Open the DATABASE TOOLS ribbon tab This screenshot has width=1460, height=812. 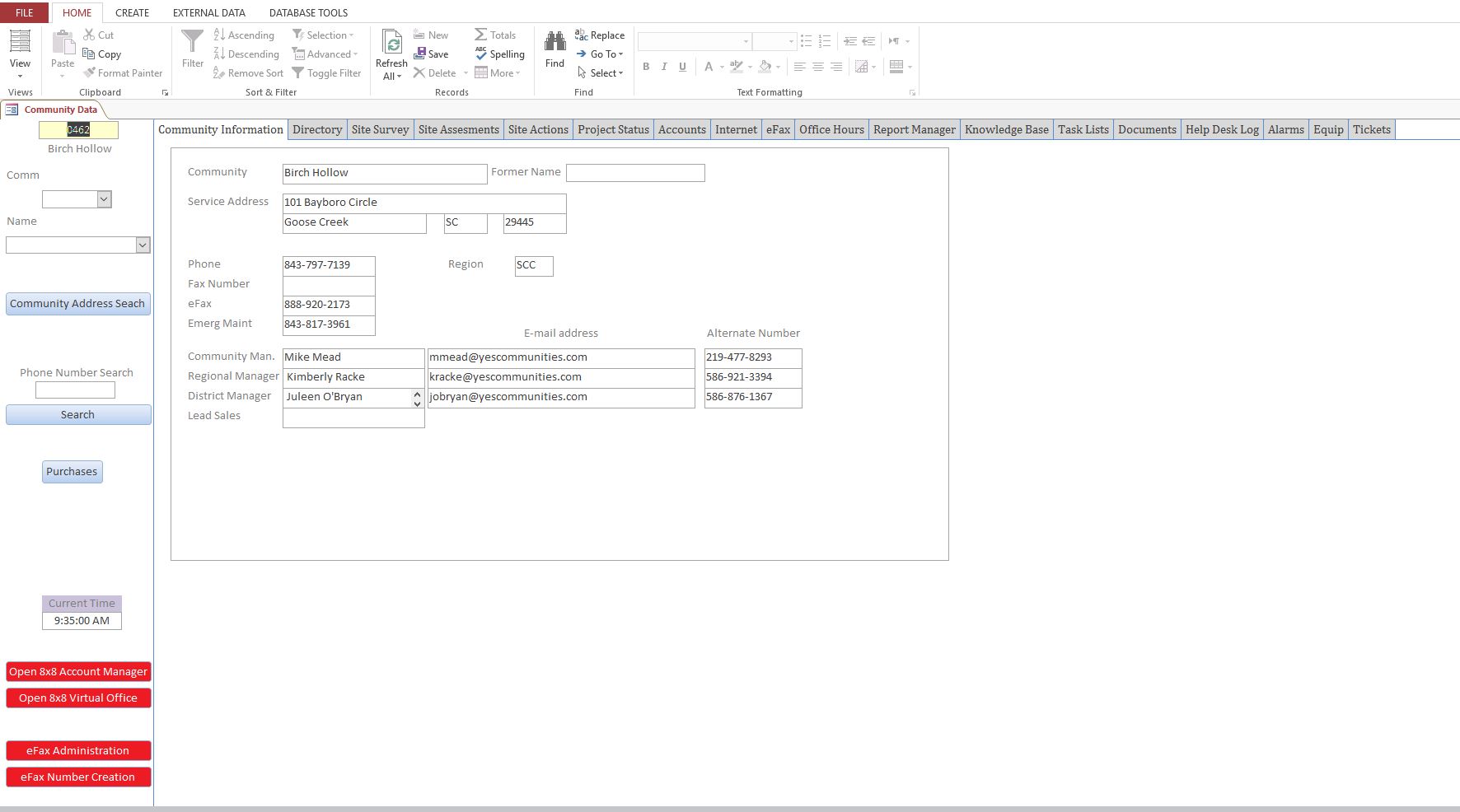[x=308, y=12]
